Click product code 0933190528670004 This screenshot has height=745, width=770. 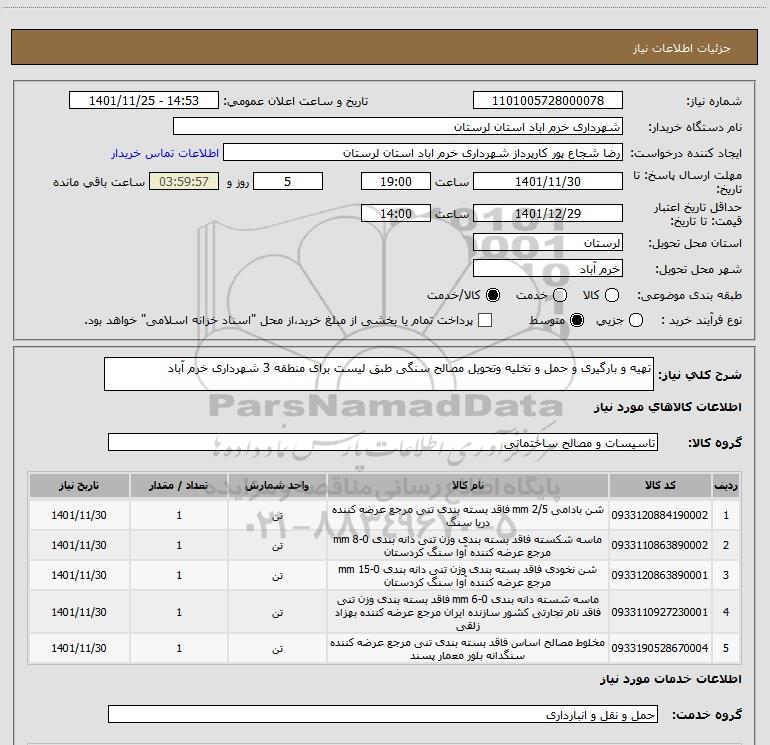660,648
